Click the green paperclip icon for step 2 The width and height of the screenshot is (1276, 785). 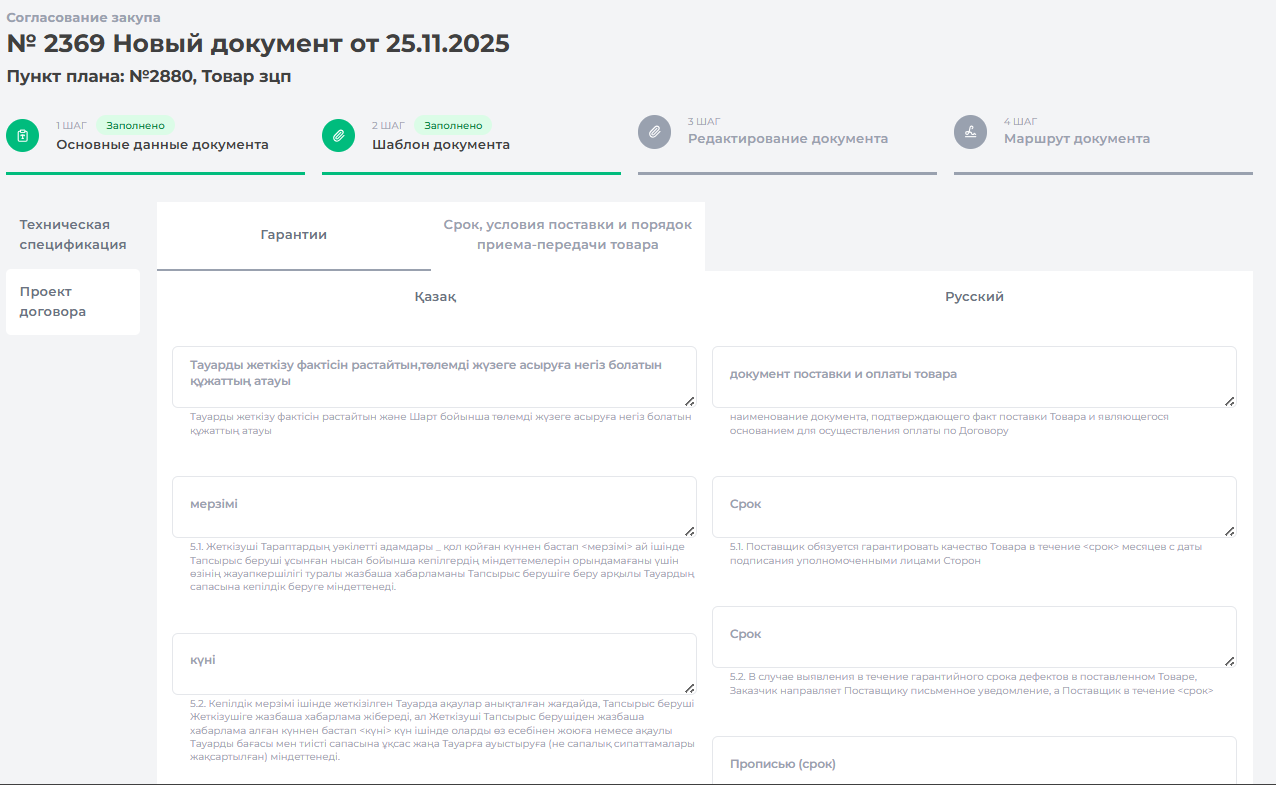[338, 135]
